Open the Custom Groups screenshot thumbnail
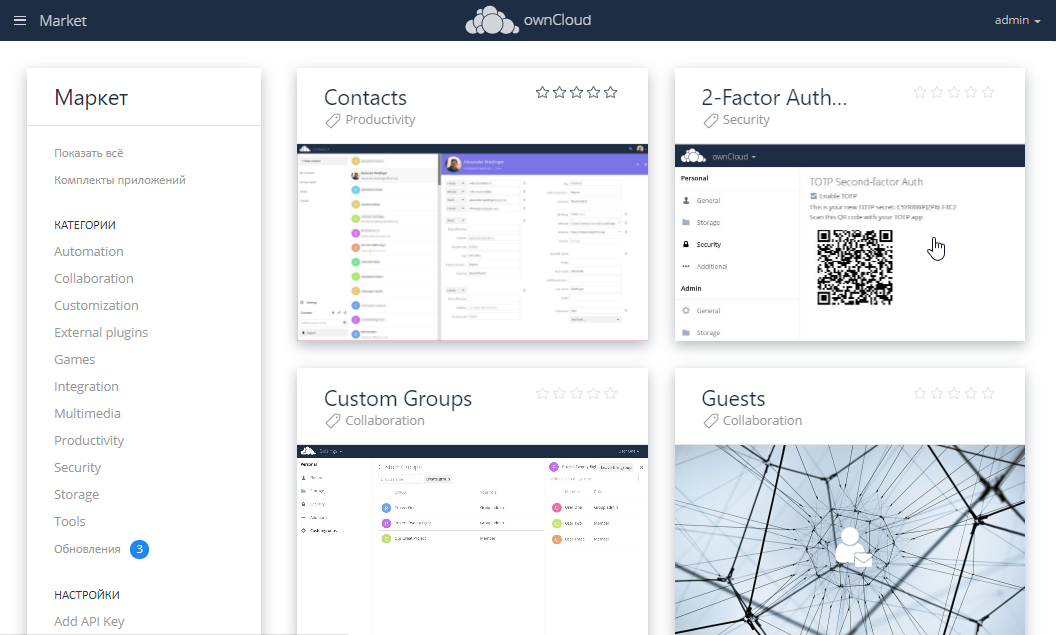 click(473, 539)
